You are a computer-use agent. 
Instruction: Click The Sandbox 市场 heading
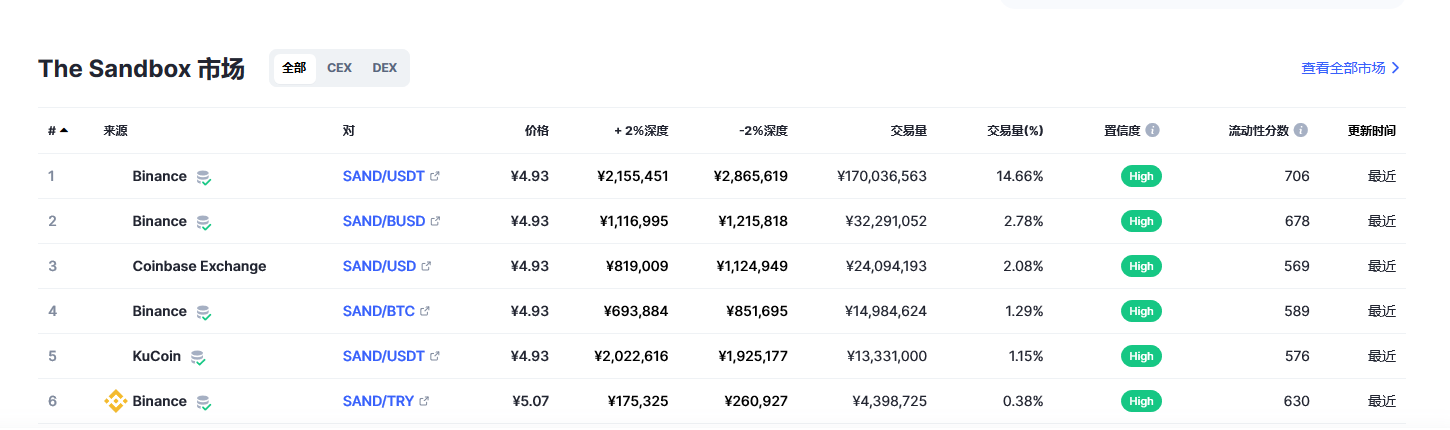(141, 69)
